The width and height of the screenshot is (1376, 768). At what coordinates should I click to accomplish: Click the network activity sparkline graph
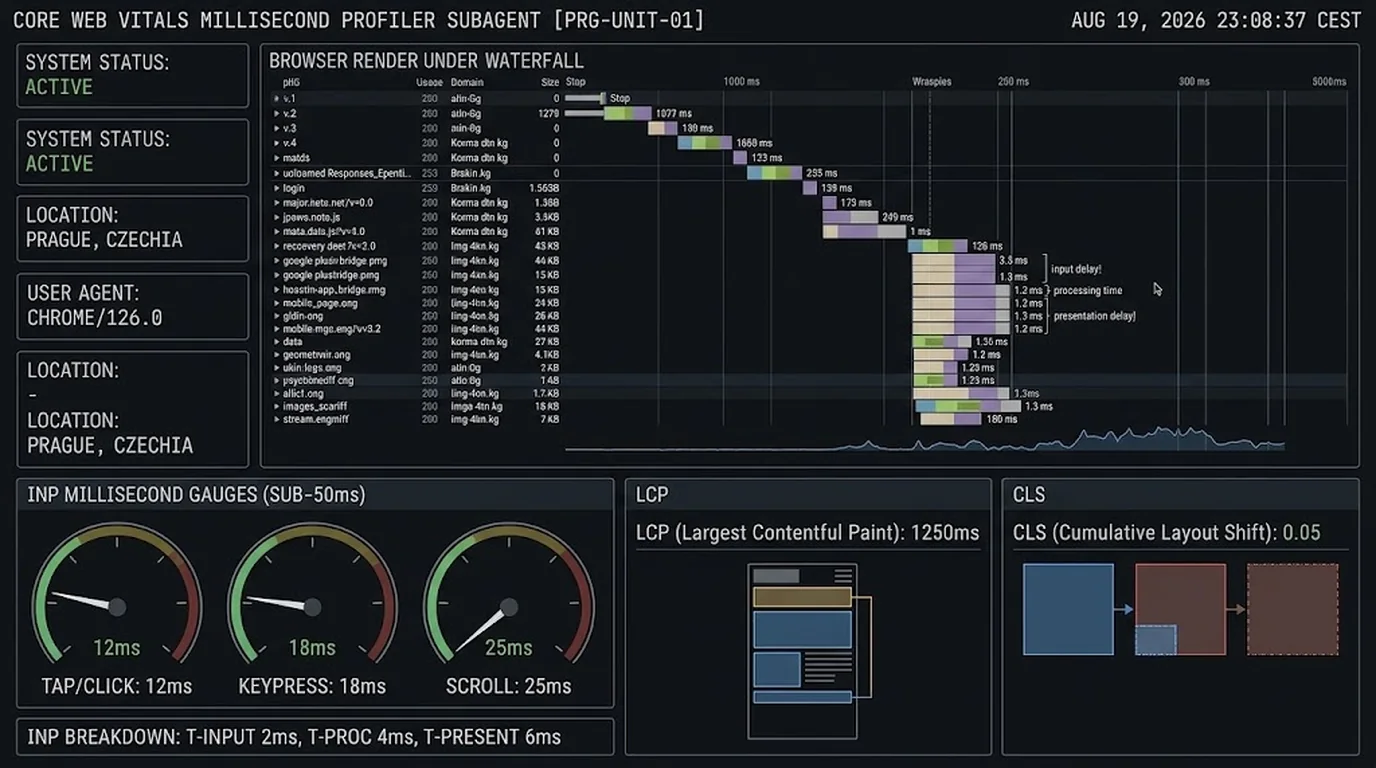[x=925, y=440]
